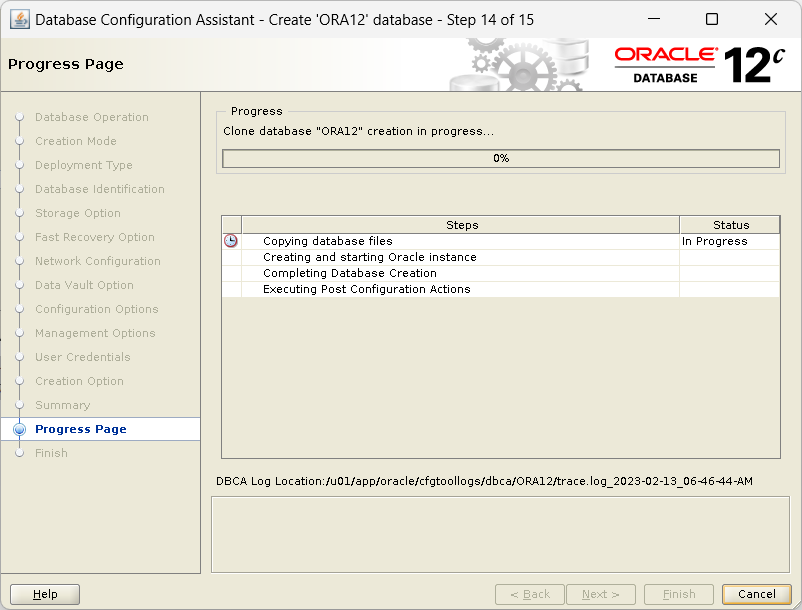Image resolution: width=802 pixels, height=610 pixels.
Task: Click the Java application icon in title bar
Action: click(19, 20)
